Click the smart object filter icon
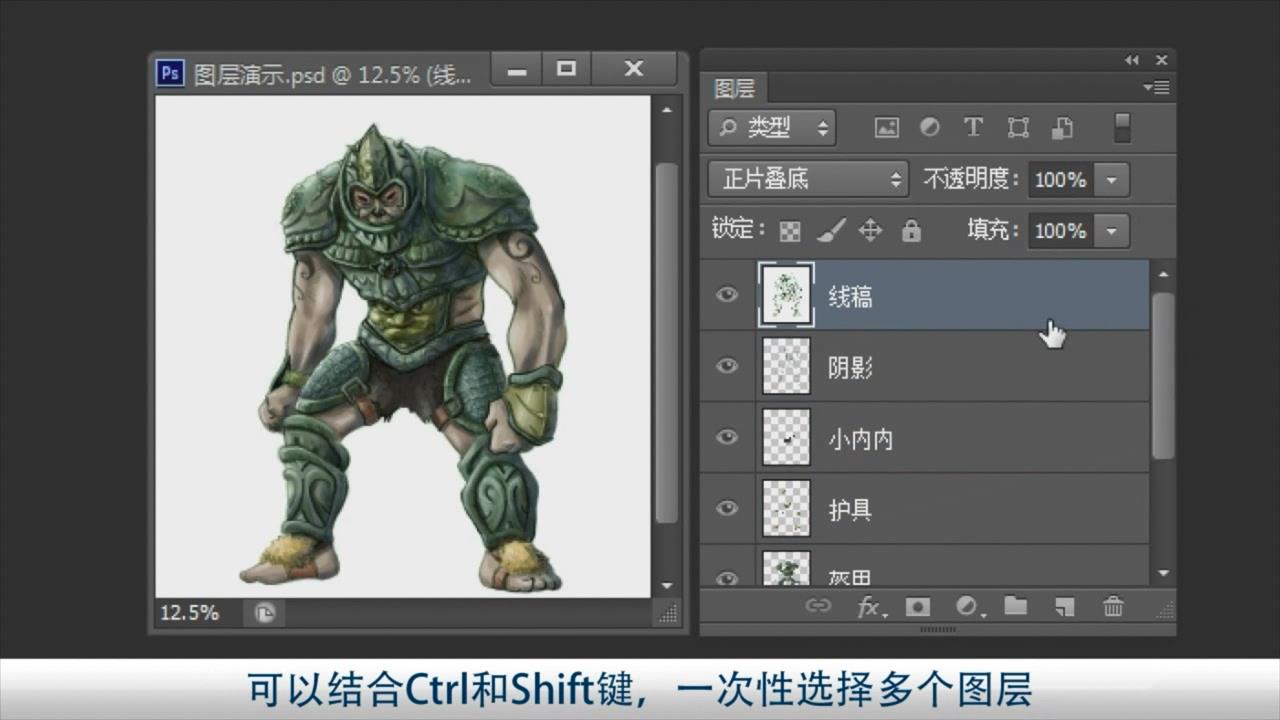Screen dimensions: 1280x720 tap(1062, 127)
